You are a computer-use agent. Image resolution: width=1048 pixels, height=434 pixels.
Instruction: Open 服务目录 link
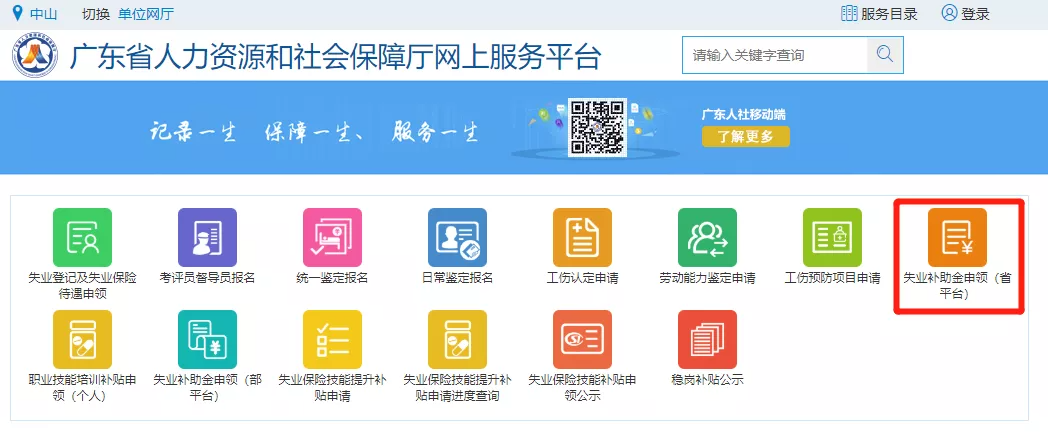pyautogui.click(x=889, y=14)
